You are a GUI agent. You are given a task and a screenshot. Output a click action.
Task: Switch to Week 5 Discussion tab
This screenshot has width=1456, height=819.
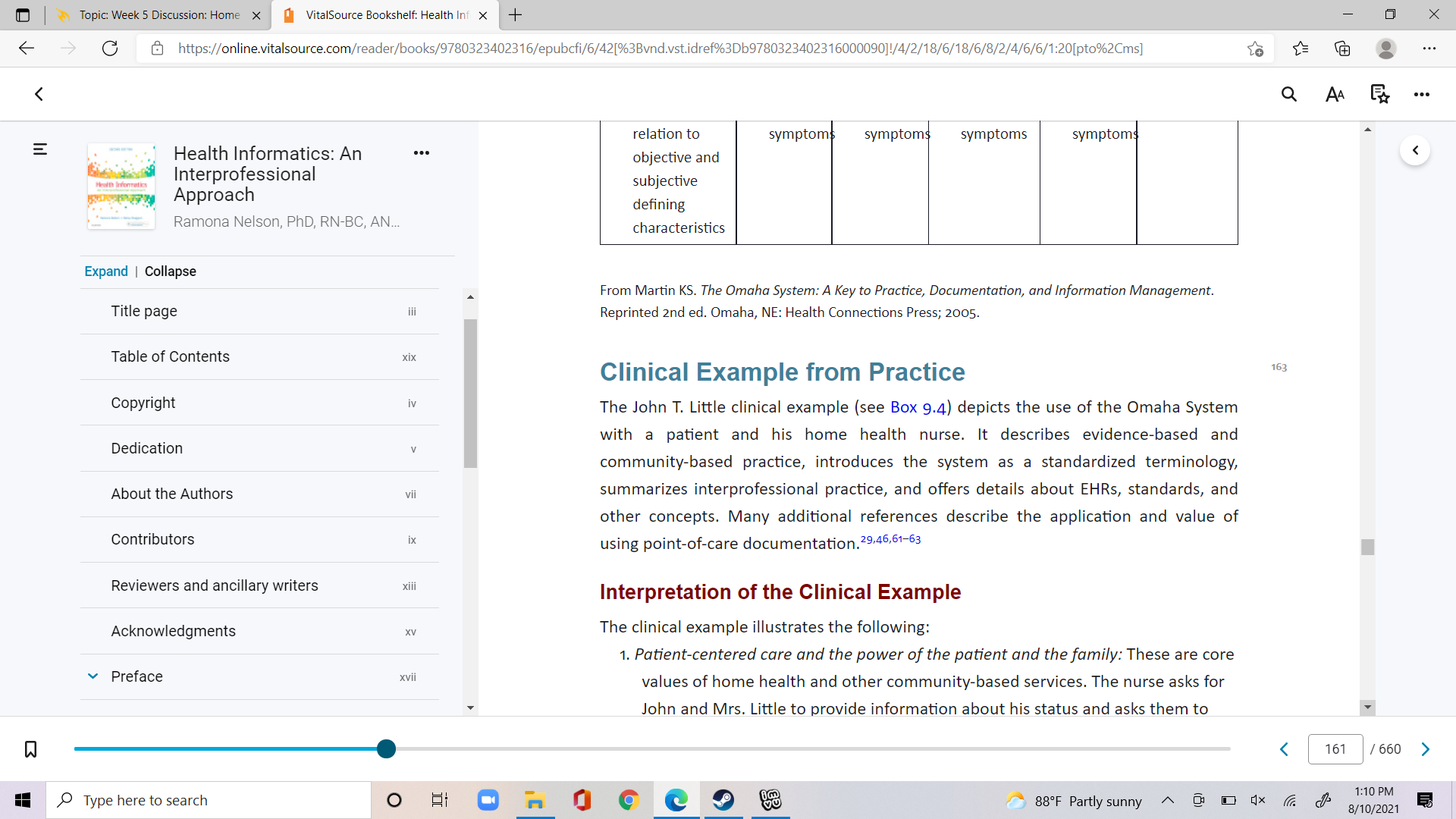click(x=158, y=15)
